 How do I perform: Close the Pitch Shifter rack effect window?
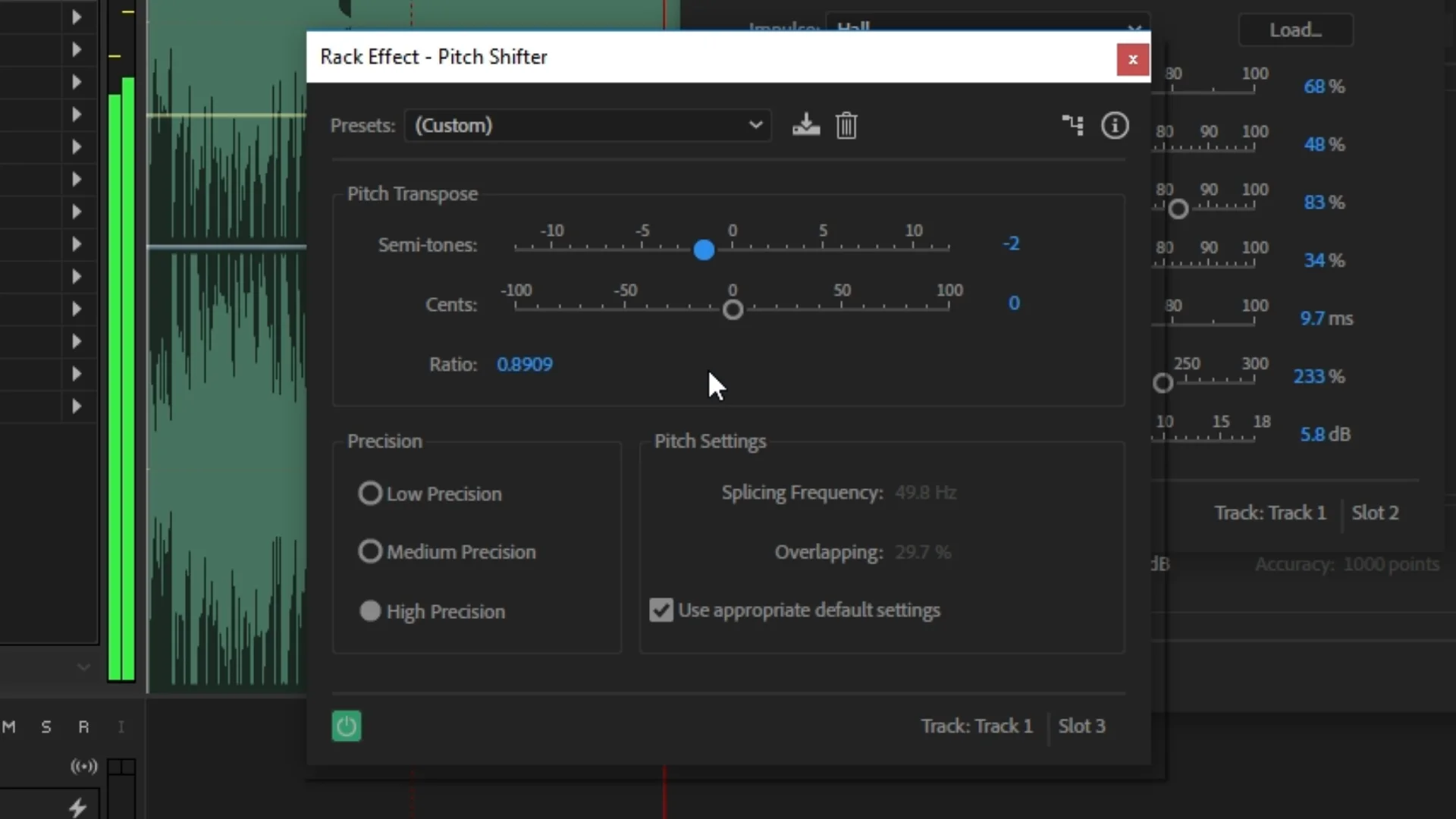[x=1133, y=59]
